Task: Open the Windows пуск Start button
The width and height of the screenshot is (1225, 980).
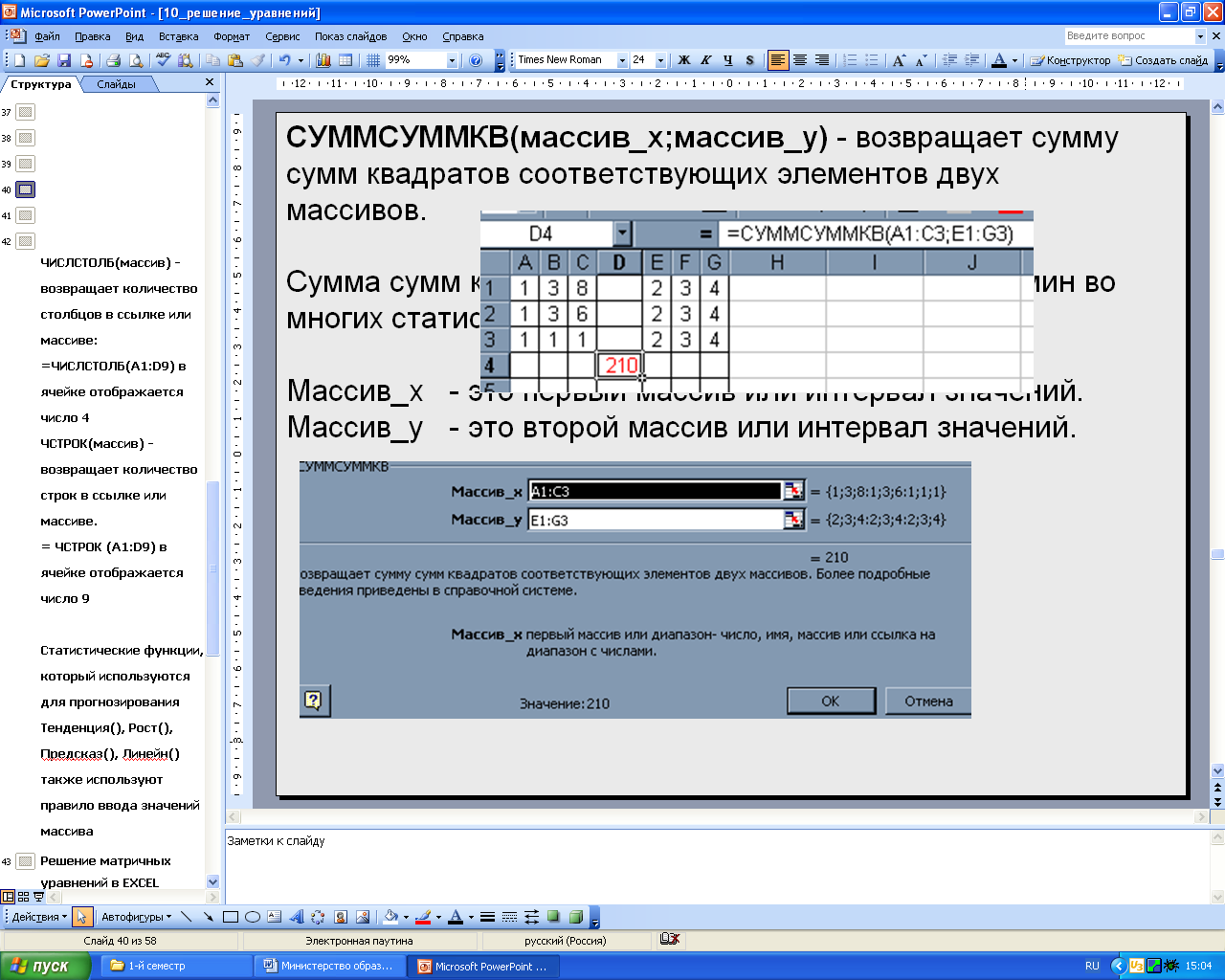Action: (45, 966)
